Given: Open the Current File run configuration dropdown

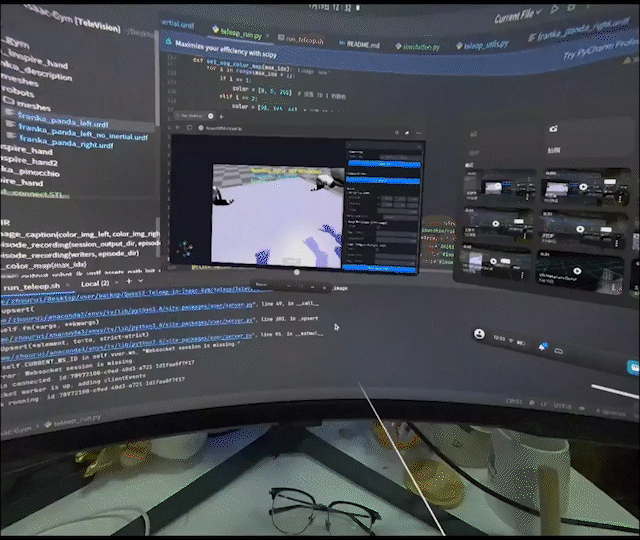Looking at the screenshot, I should (518, 16).
